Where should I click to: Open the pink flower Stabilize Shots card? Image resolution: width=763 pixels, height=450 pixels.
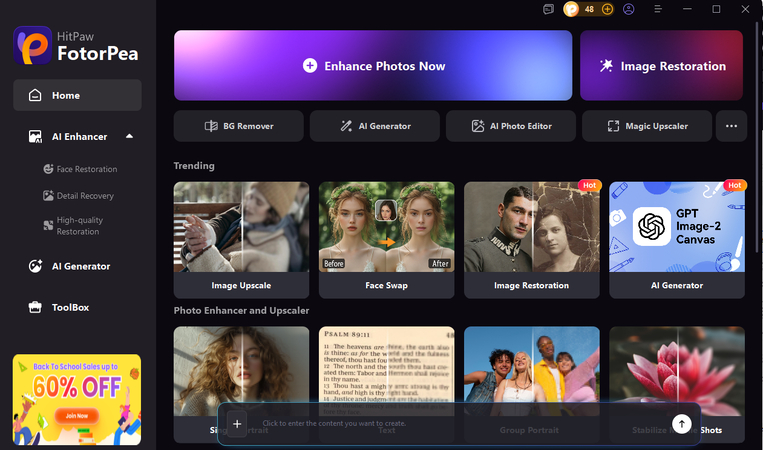click(x=677, y=384)
